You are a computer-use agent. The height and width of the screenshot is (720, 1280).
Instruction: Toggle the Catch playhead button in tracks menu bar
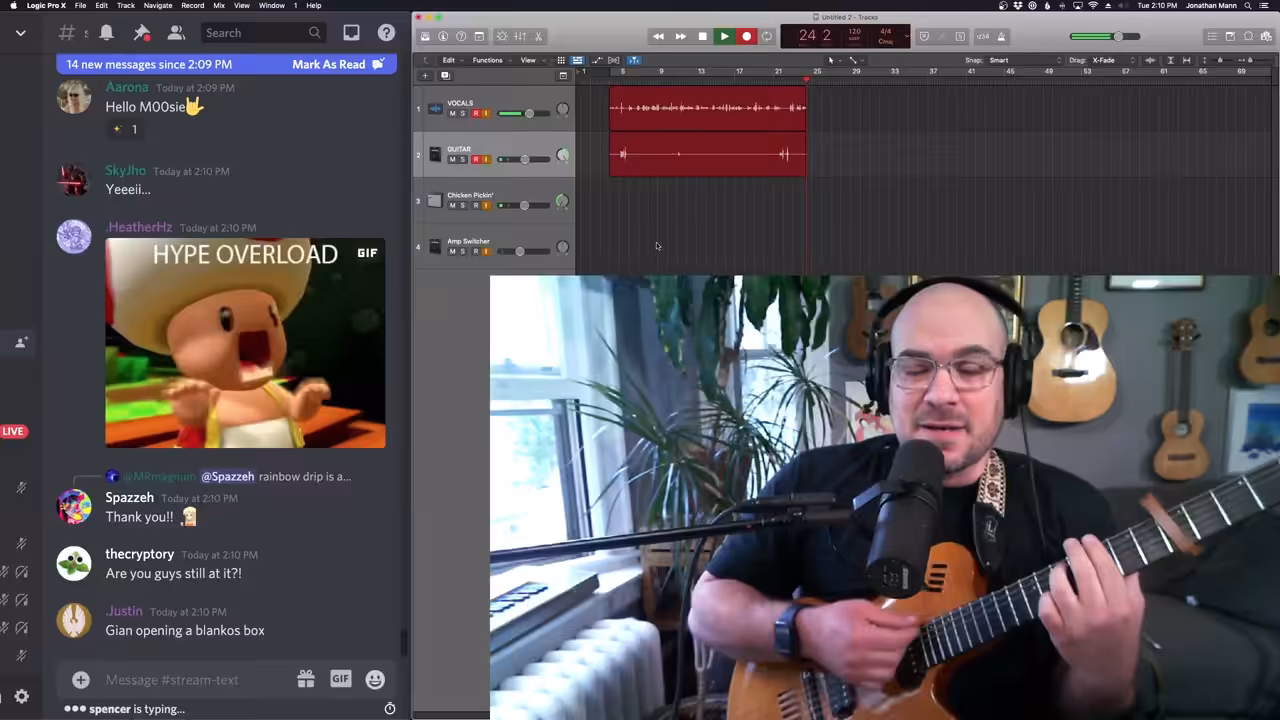(634, 60)
